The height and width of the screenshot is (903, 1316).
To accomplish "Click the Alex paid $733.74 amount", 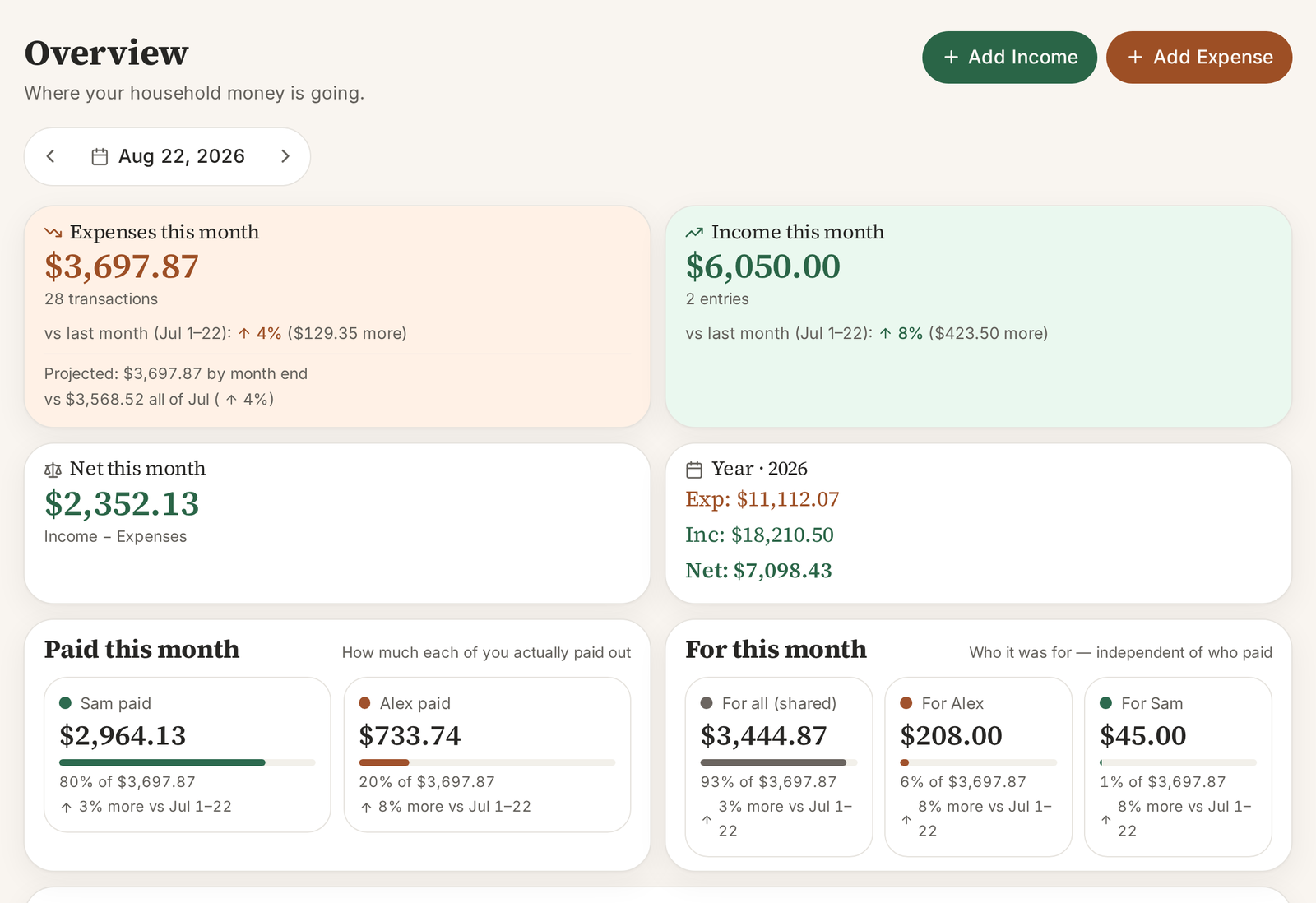I will point(410,735).
